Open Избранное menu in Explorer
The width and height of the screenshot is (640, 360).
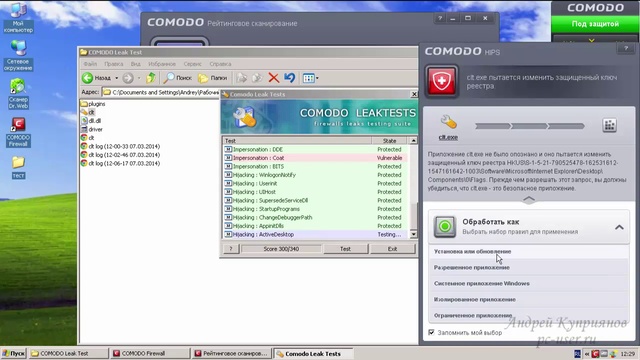point(162,64)
